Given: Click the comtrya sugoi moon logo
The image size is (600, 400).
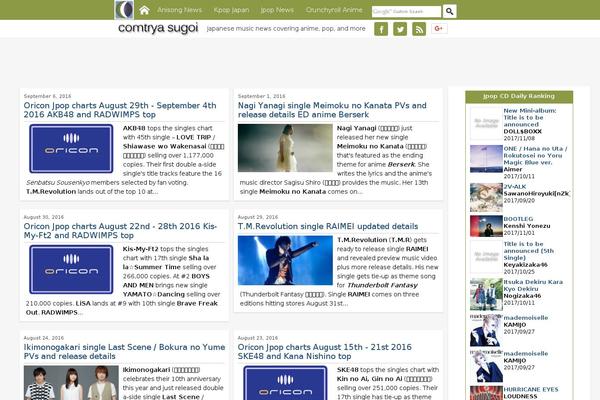Looking at the screenshot, I should [x=124, y=10].
